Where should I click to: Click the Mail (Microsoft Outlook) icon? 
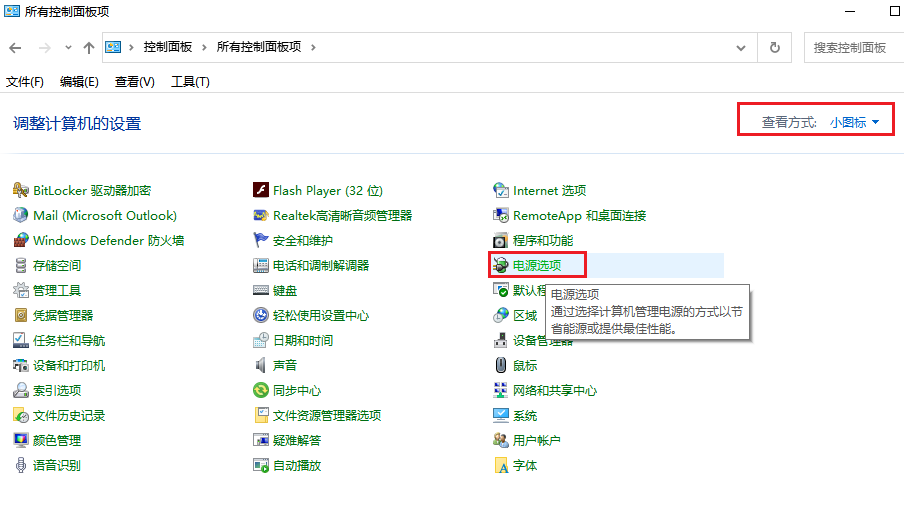point(21,215)
